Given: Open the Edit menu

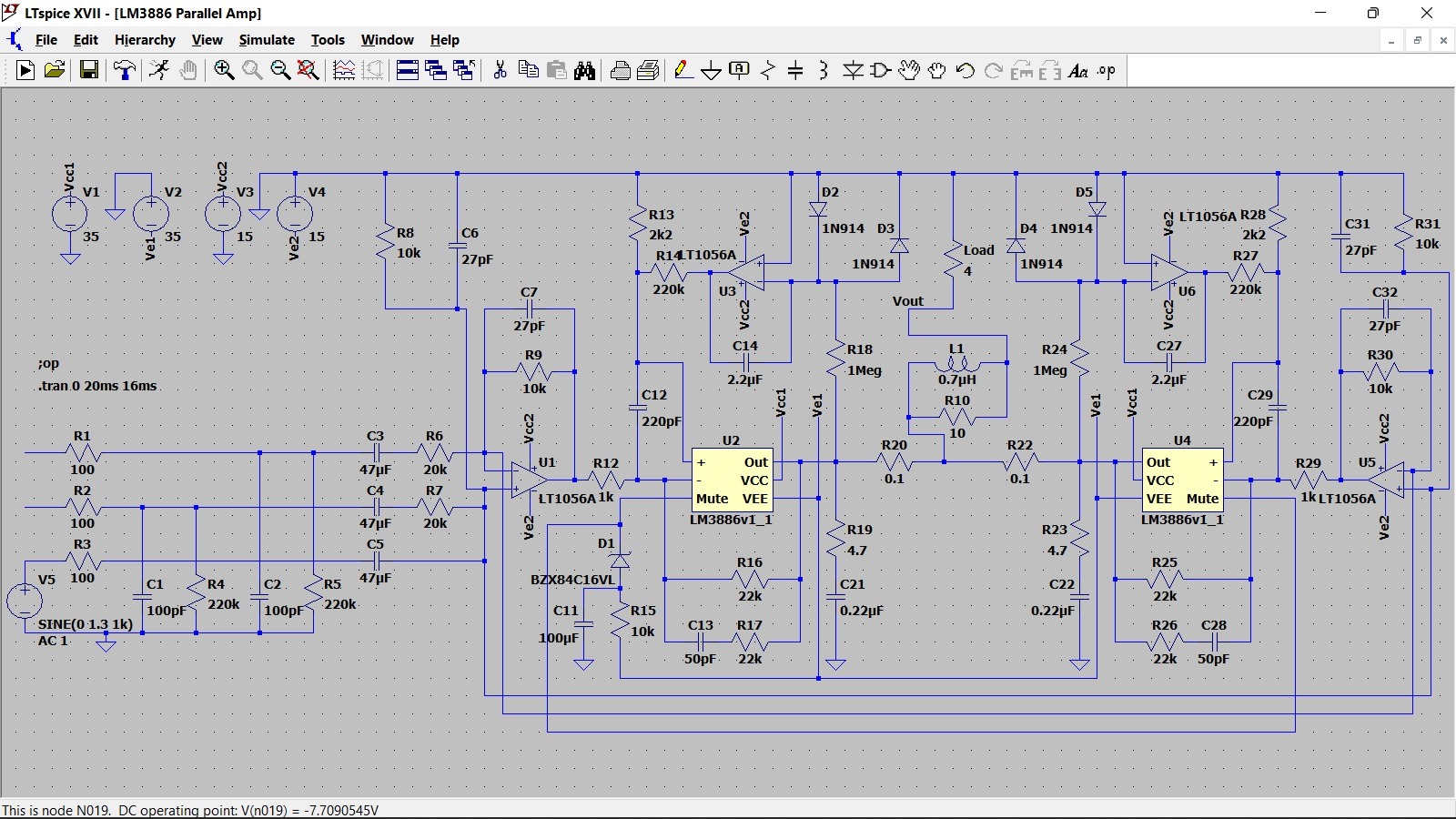Looking at the screenshot, I should pyautogui.click(x=86, y=40).
